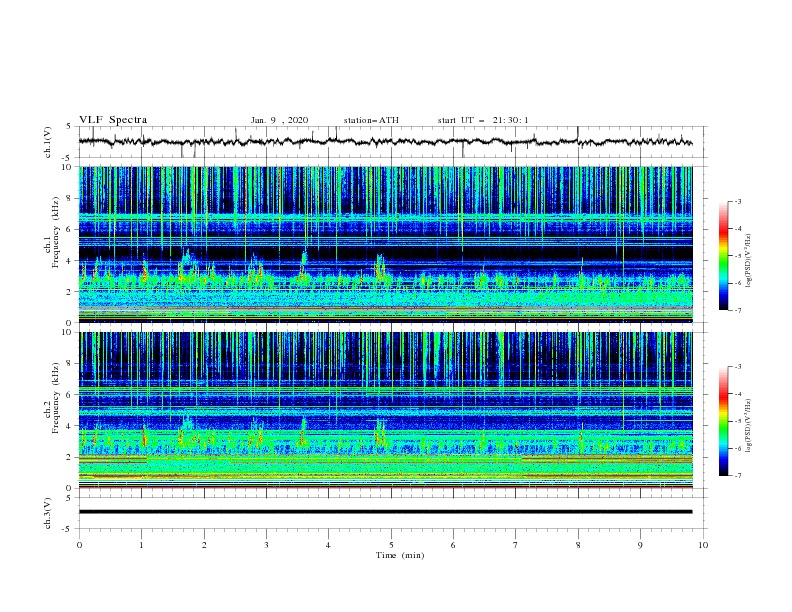Screen dimensions: 792x612
Task: Click the '10' frequency tick on ch.1 plot
Action: click(x=66, y=167)
